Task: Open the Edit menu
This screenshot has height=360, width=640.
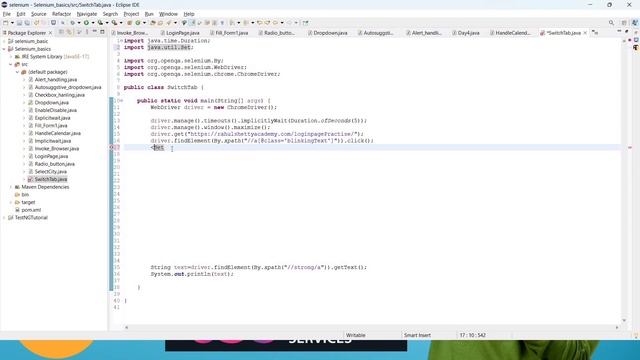Action: (x=21, y=14)
